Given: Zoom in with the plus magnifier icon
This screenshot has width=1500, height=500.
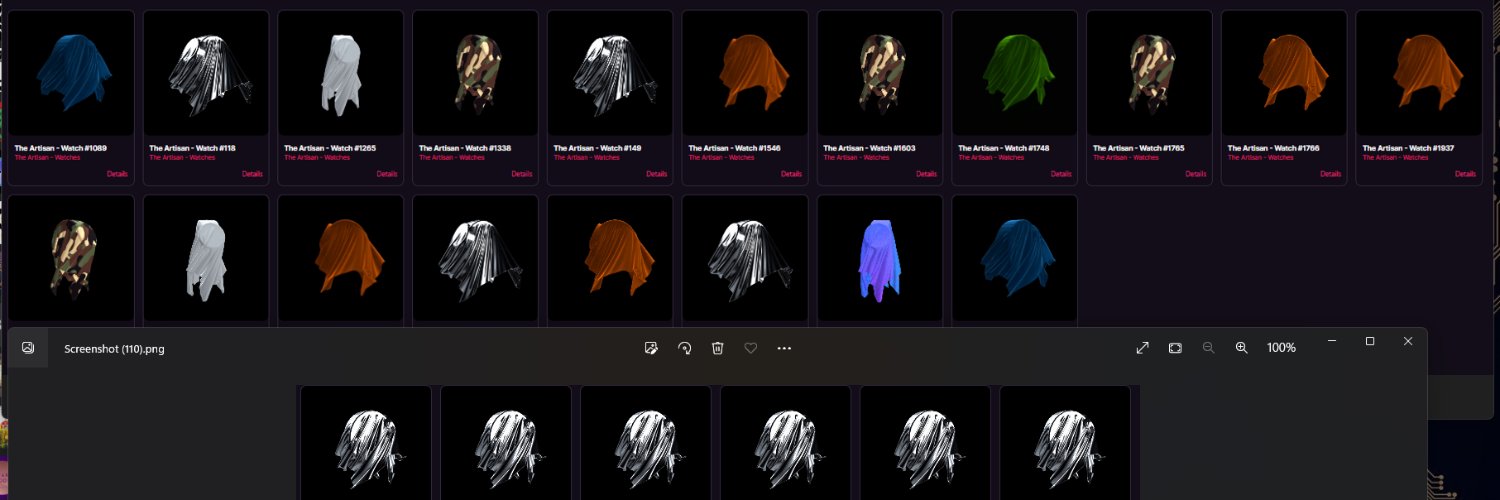Looking at the screenshot, I should click(1241, 348).
